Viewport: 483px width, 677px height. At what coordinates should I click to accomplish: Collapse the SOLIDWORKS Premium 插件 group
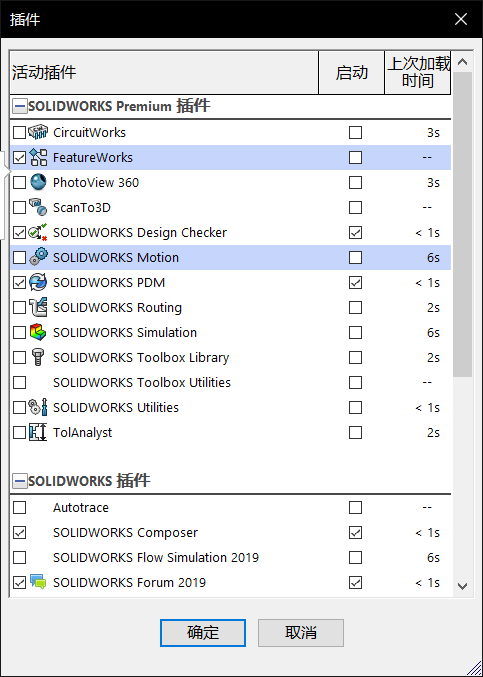(19, 106)
